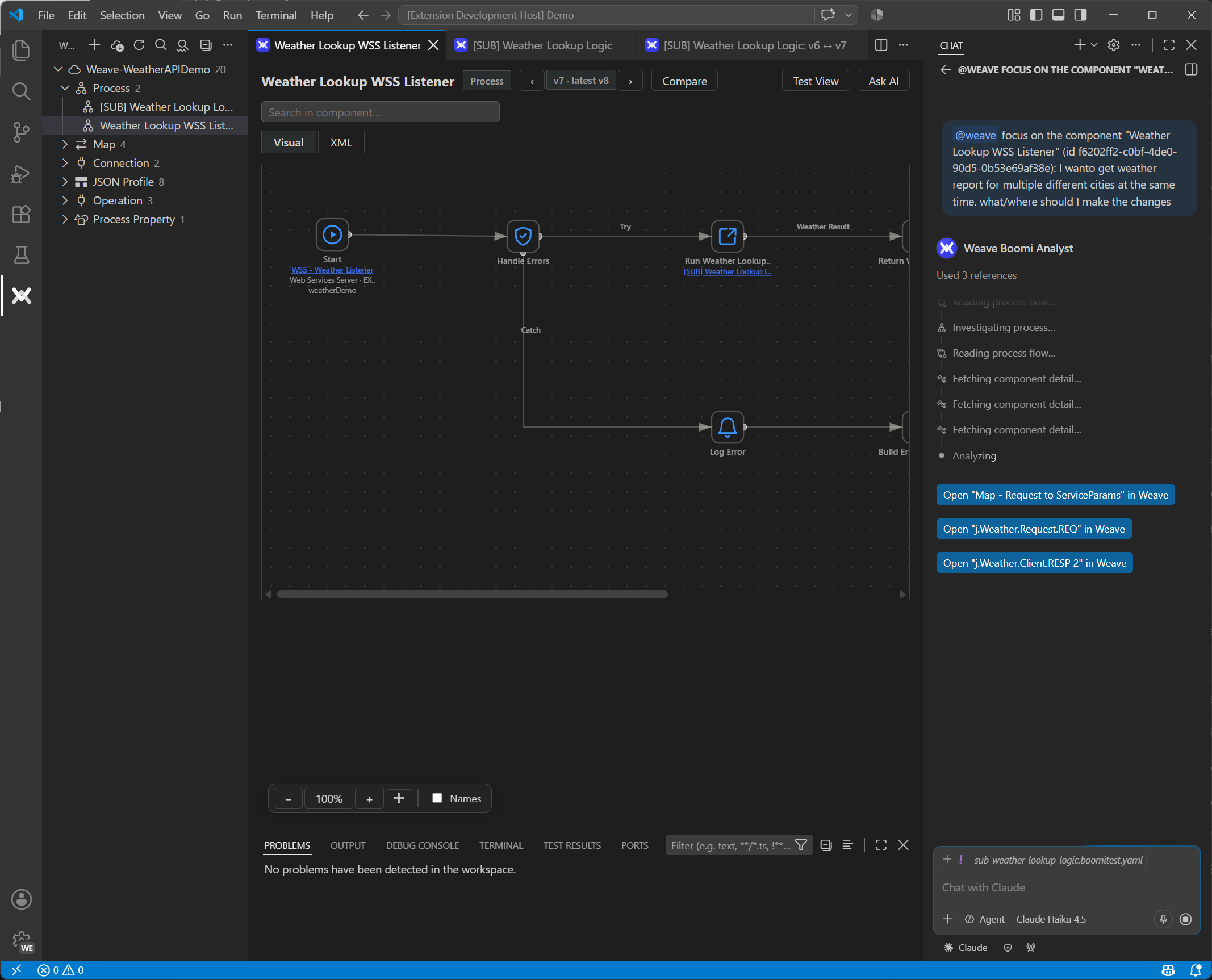Screen dimensions: 1212x980
Task: Click the Problems filter text field
Action: (730, 845)
